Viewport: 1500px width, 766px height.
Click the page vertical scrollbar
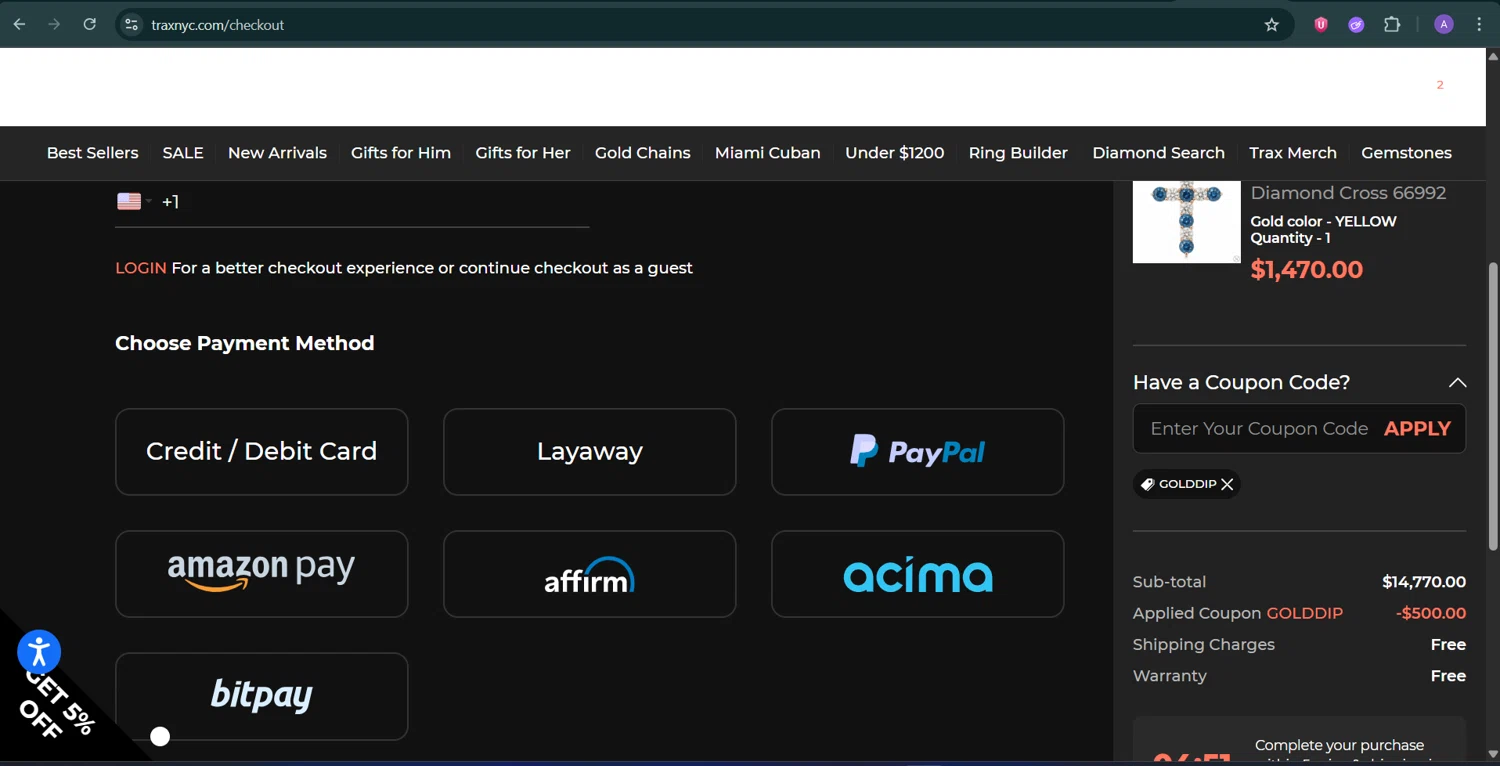point(1493,405)
